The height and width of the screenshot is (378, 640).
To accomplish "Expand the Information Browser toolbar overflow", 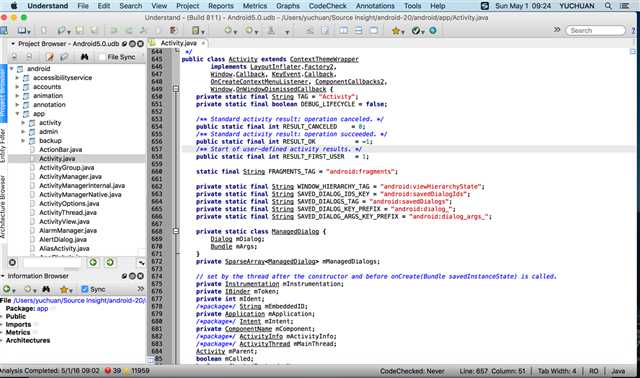I will pos(140,289).
